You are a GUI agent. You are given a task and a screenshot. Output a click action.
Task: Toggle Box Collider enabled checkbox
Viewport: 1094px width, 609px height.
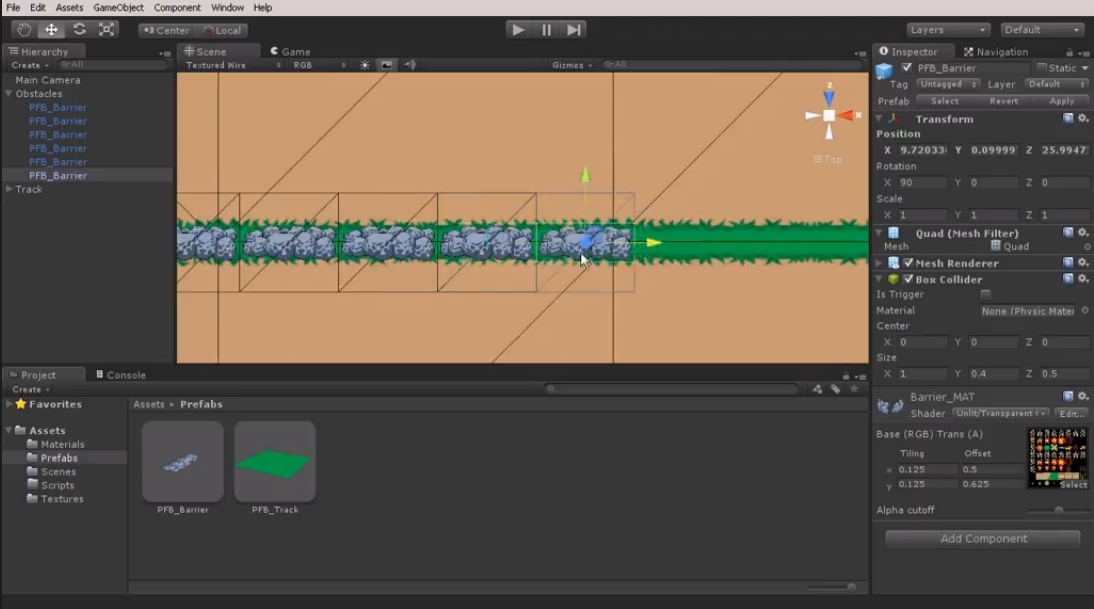908,279
